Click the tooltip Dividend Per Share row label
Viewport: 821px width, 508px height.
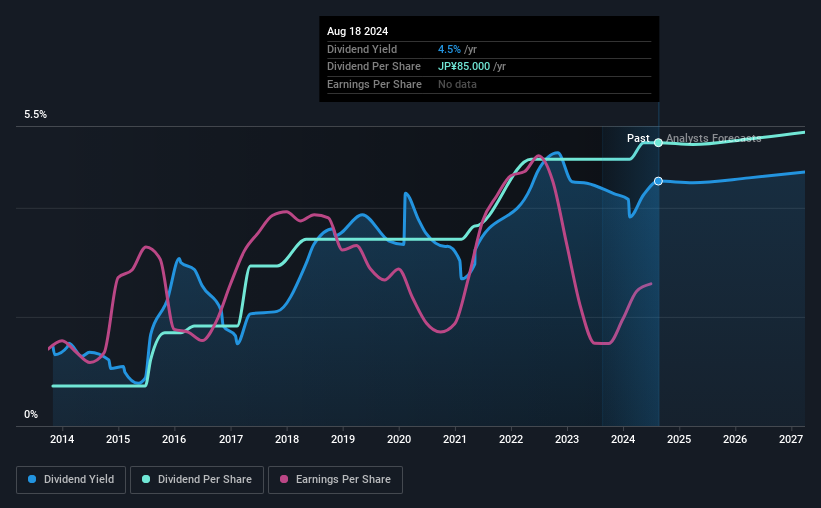pos(374,67)
